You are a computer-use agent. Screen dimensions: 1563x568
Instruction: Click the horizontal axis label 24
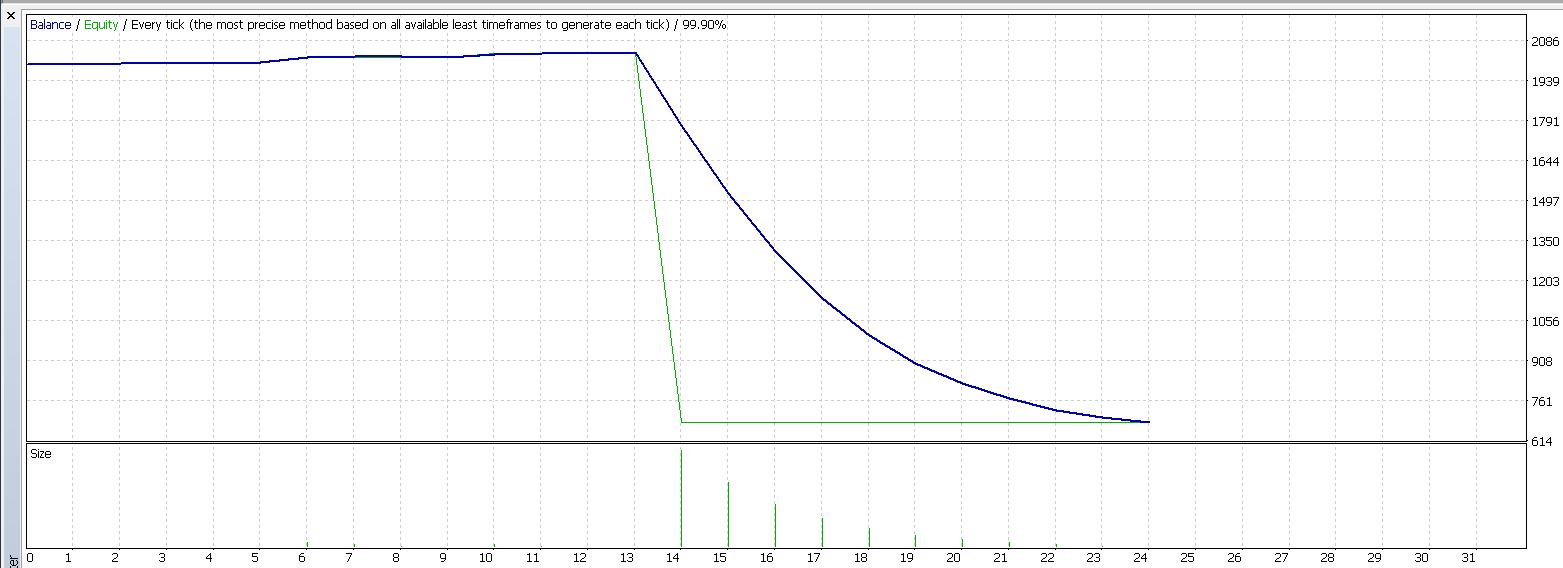1142,558
